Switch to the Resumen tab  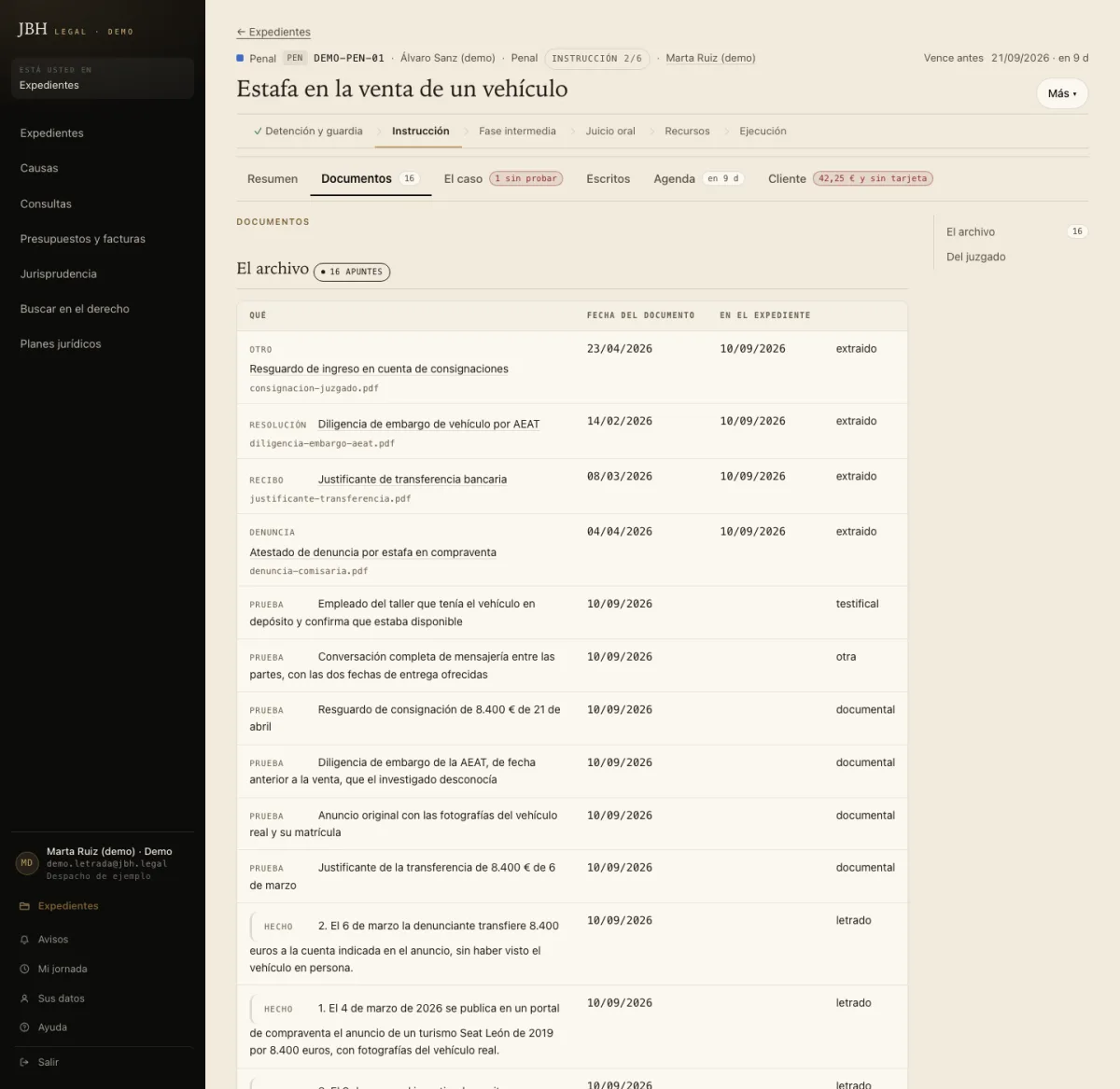[273, 179]
